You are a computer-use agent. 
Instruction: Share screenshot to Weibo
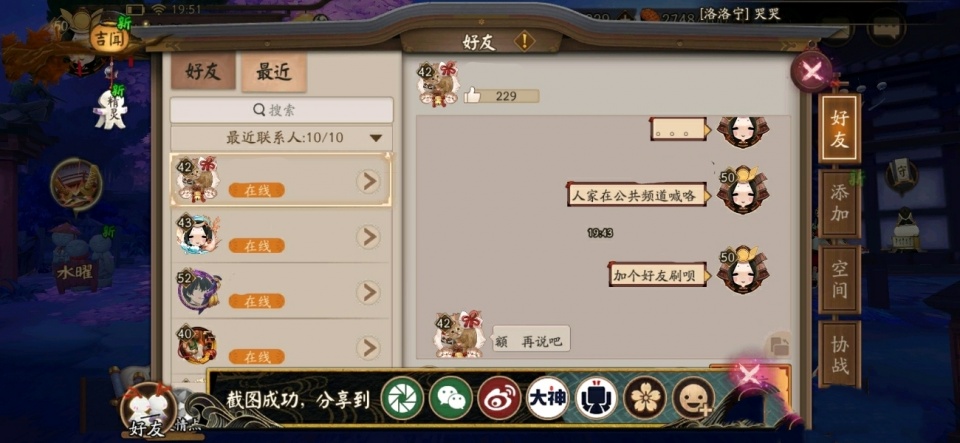[499, 398]
